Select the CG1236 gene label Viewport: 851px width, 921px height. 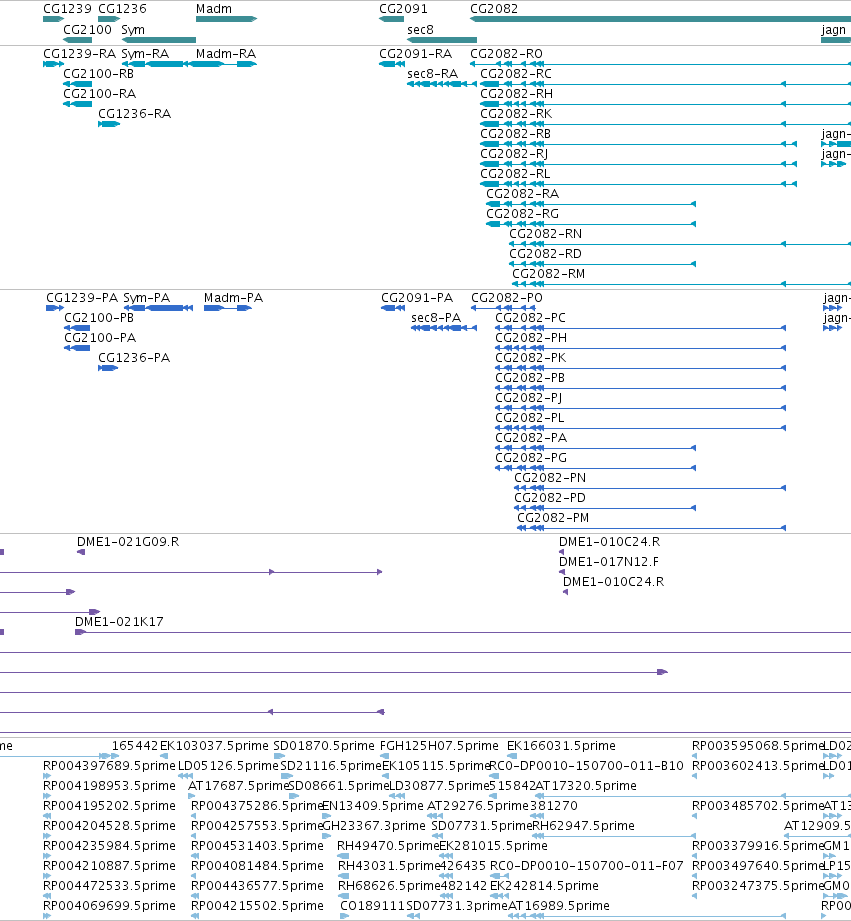coord(122,9)
